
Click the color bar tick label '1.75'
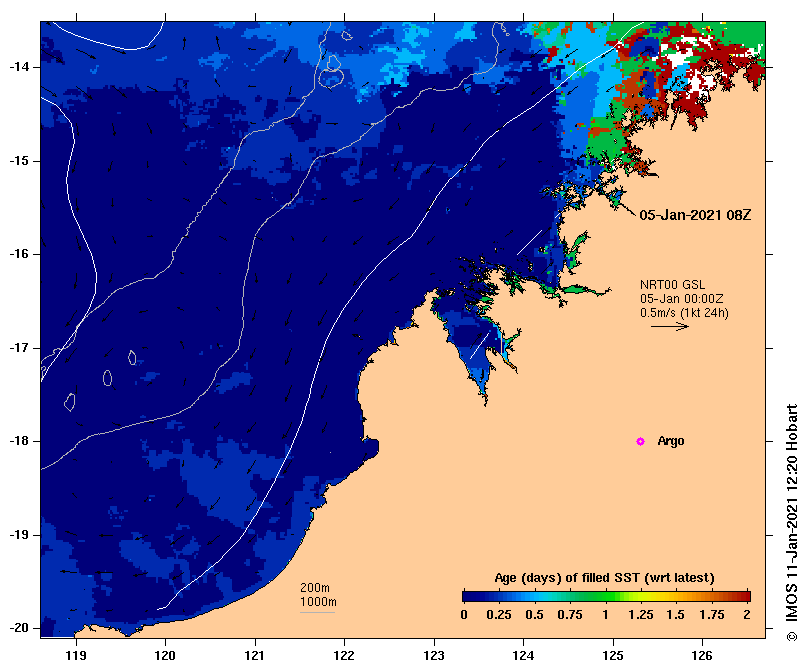(x=712, y=615)
